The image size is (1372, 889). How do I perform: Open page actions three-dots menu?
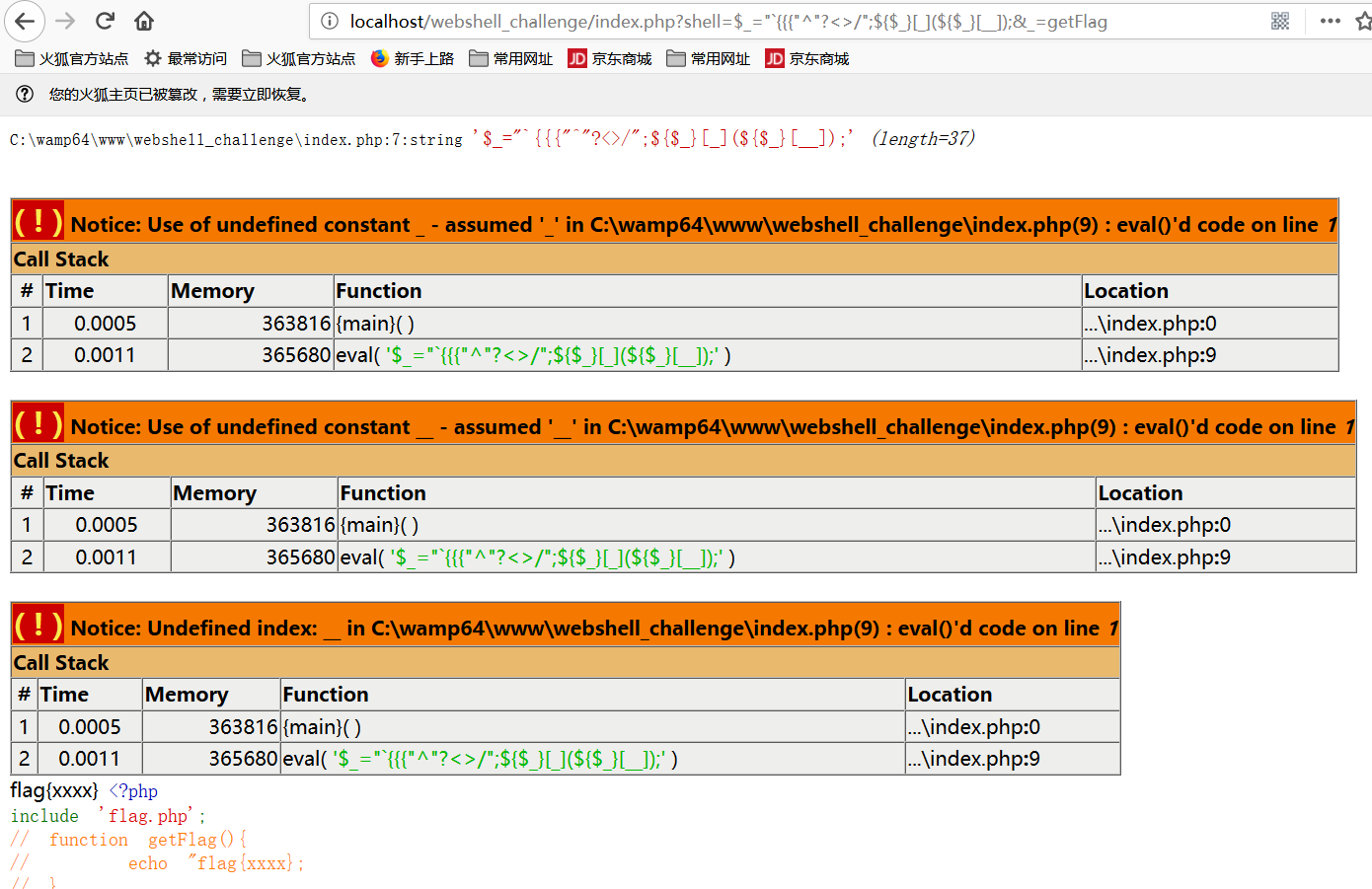click(x=1331, y=21)
